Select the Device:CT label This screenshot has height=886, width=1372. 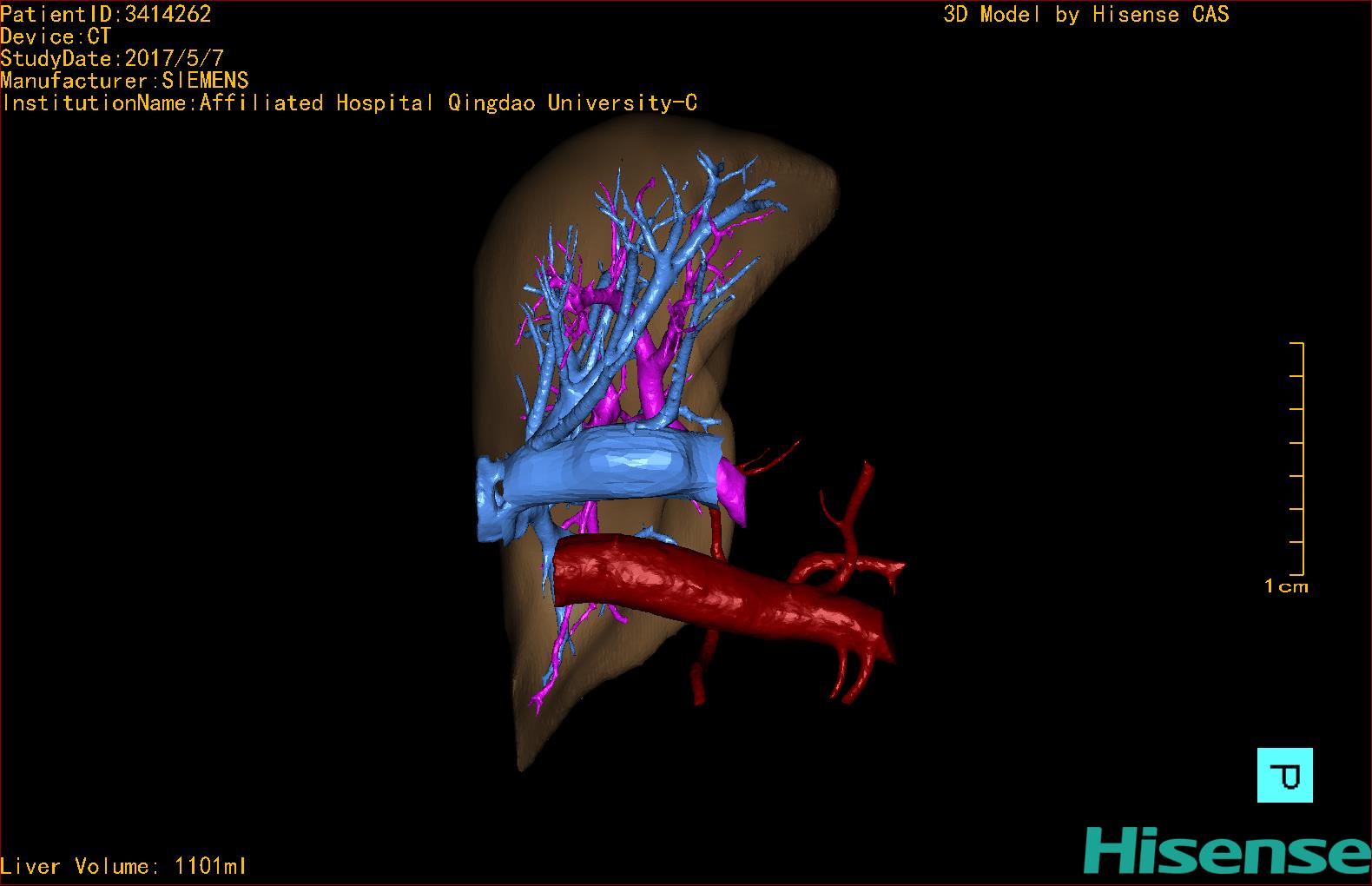tap(56, 36)
